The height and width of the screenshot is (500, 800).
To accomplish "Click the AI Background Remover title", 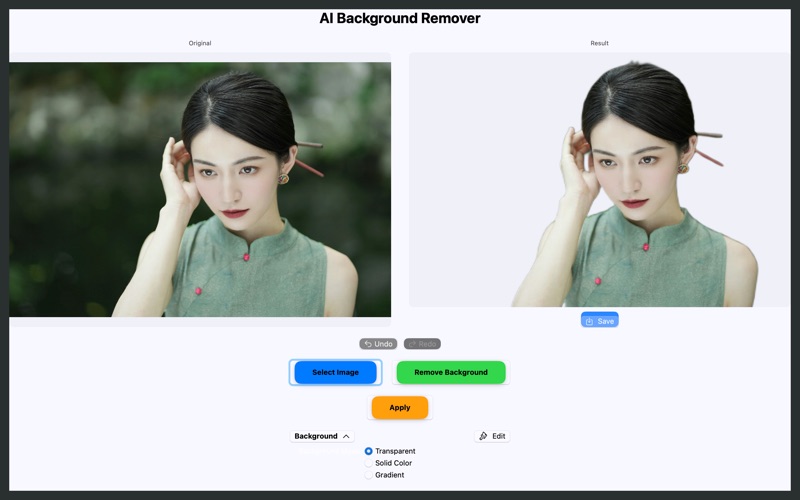I will (400, 18).
